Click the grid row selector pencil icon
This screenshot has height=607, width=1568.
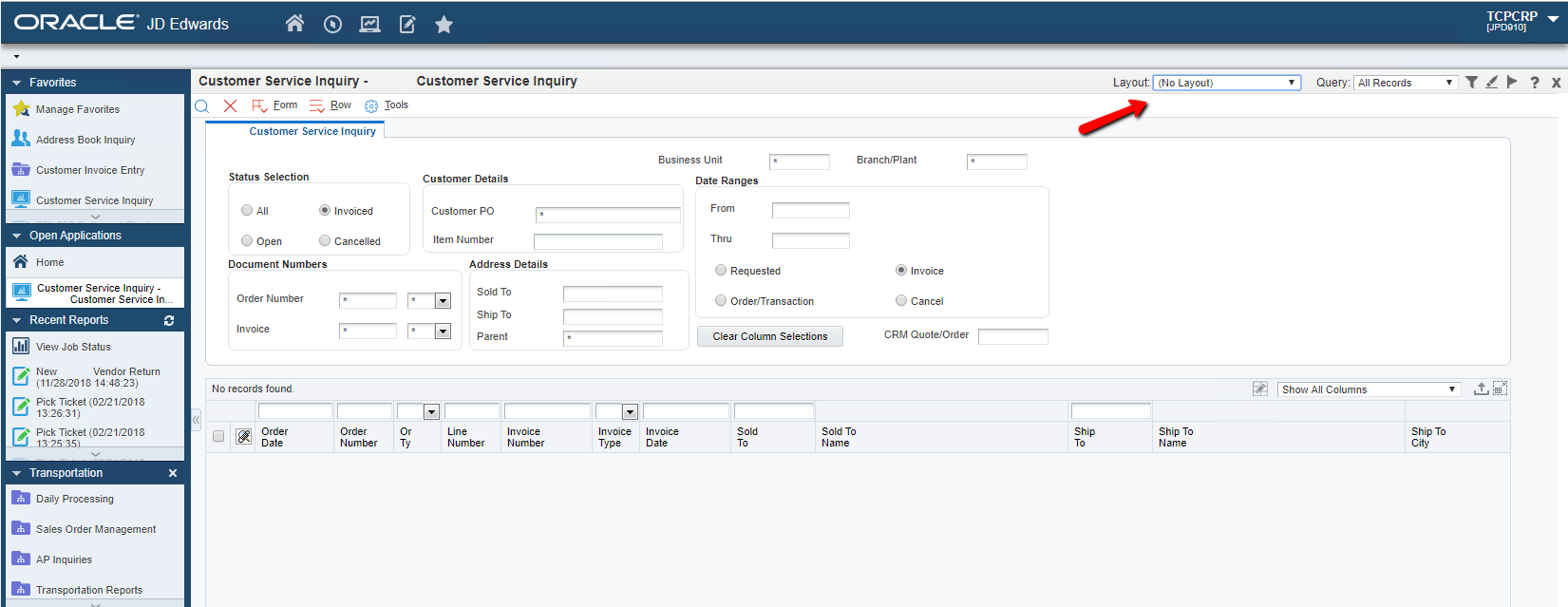244,437
